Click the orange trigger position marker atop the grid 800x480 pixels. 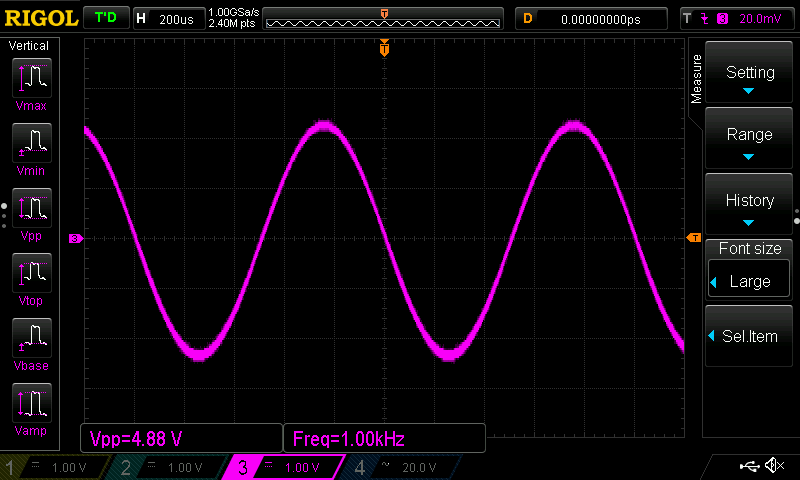pos(384,48)
